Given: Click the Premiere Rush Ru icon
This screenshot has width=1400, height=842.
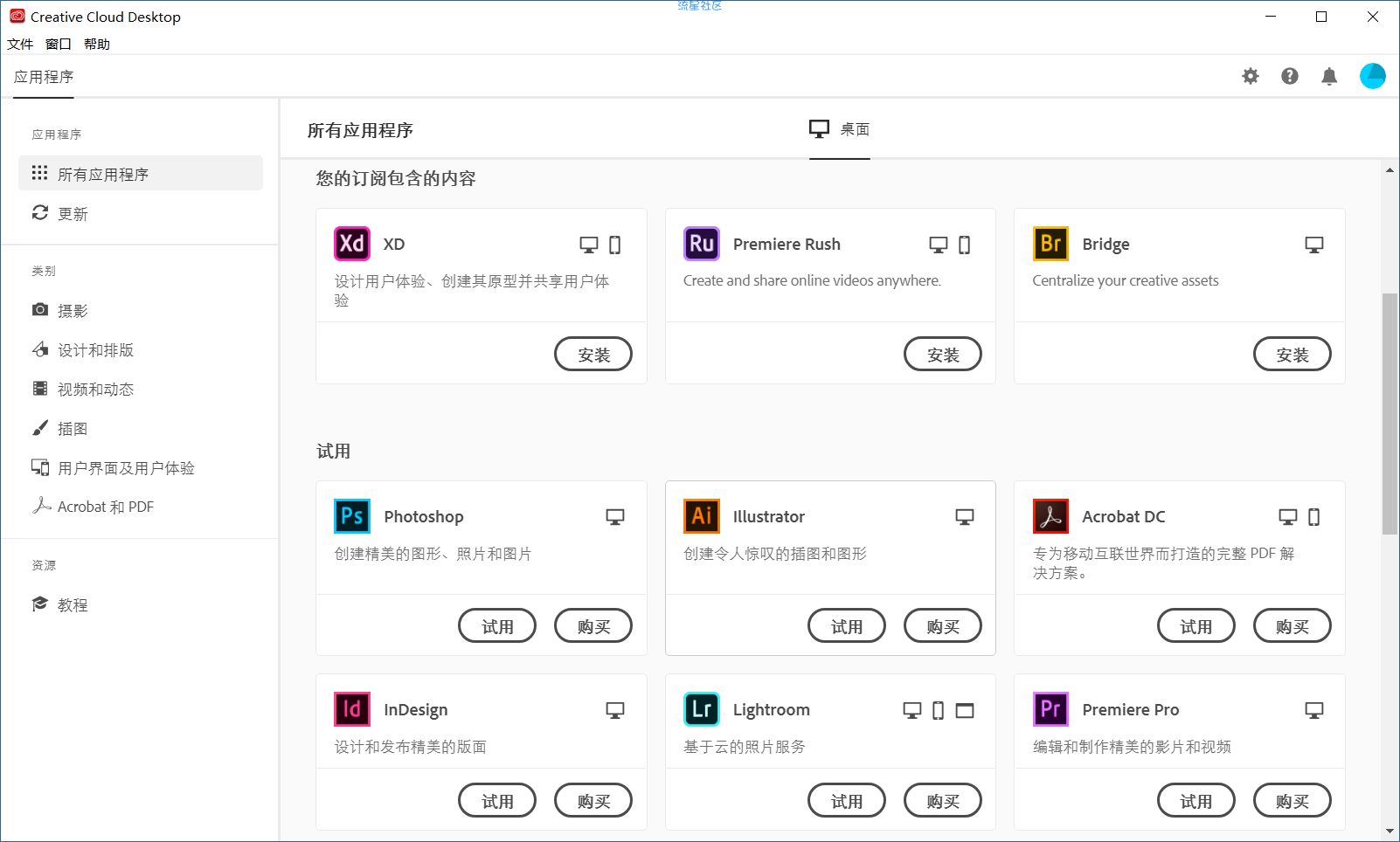Looking at the screenshot, I should (702, 244).
